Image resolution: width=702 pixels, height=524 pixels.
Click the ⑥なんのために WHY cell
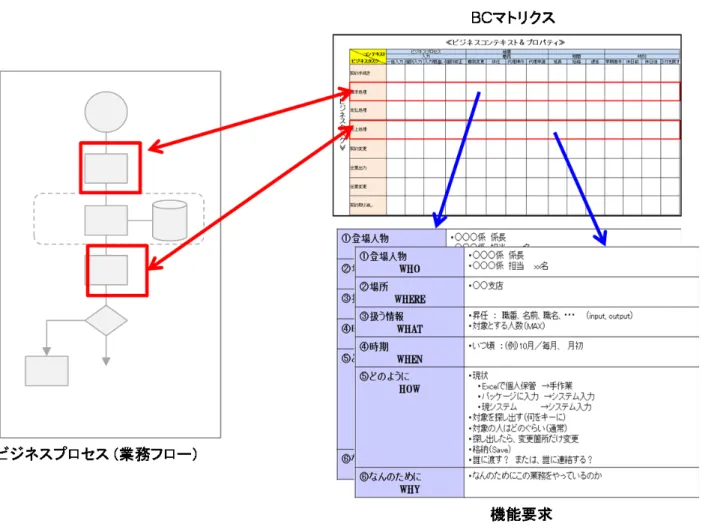[410, 483]
